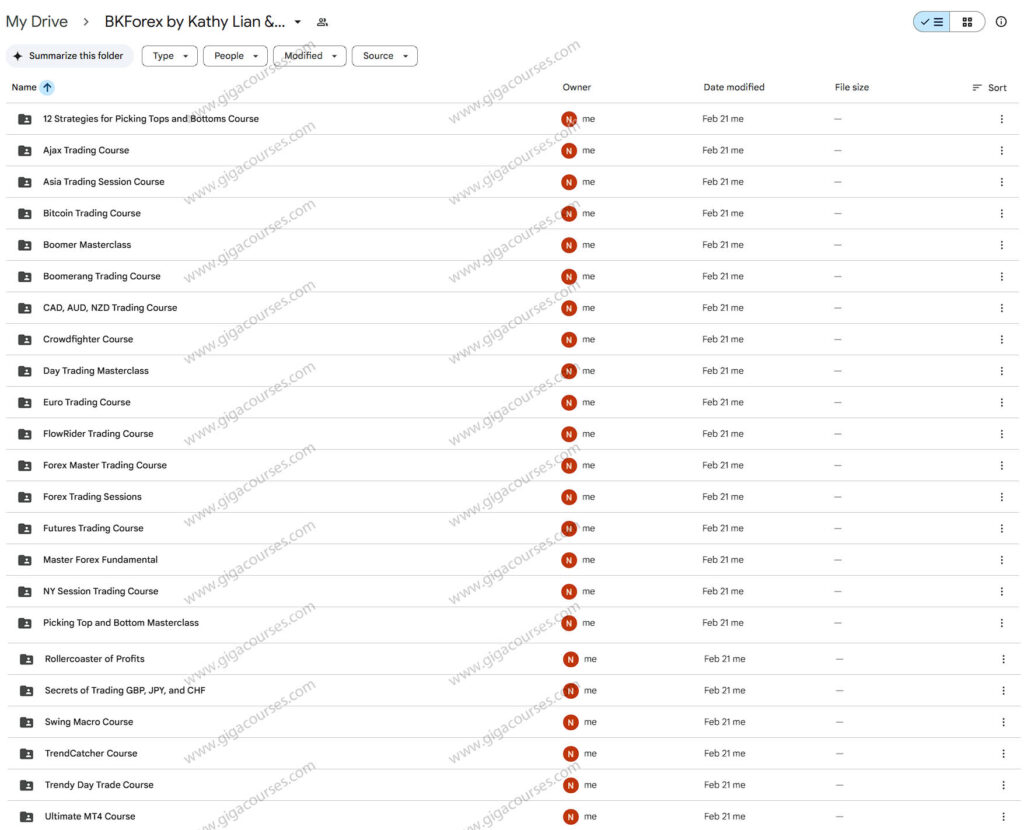Open more options for Ajax Trading Course
The width and height of the screenshot is (1024, 830).
[x=1001, y=151]
